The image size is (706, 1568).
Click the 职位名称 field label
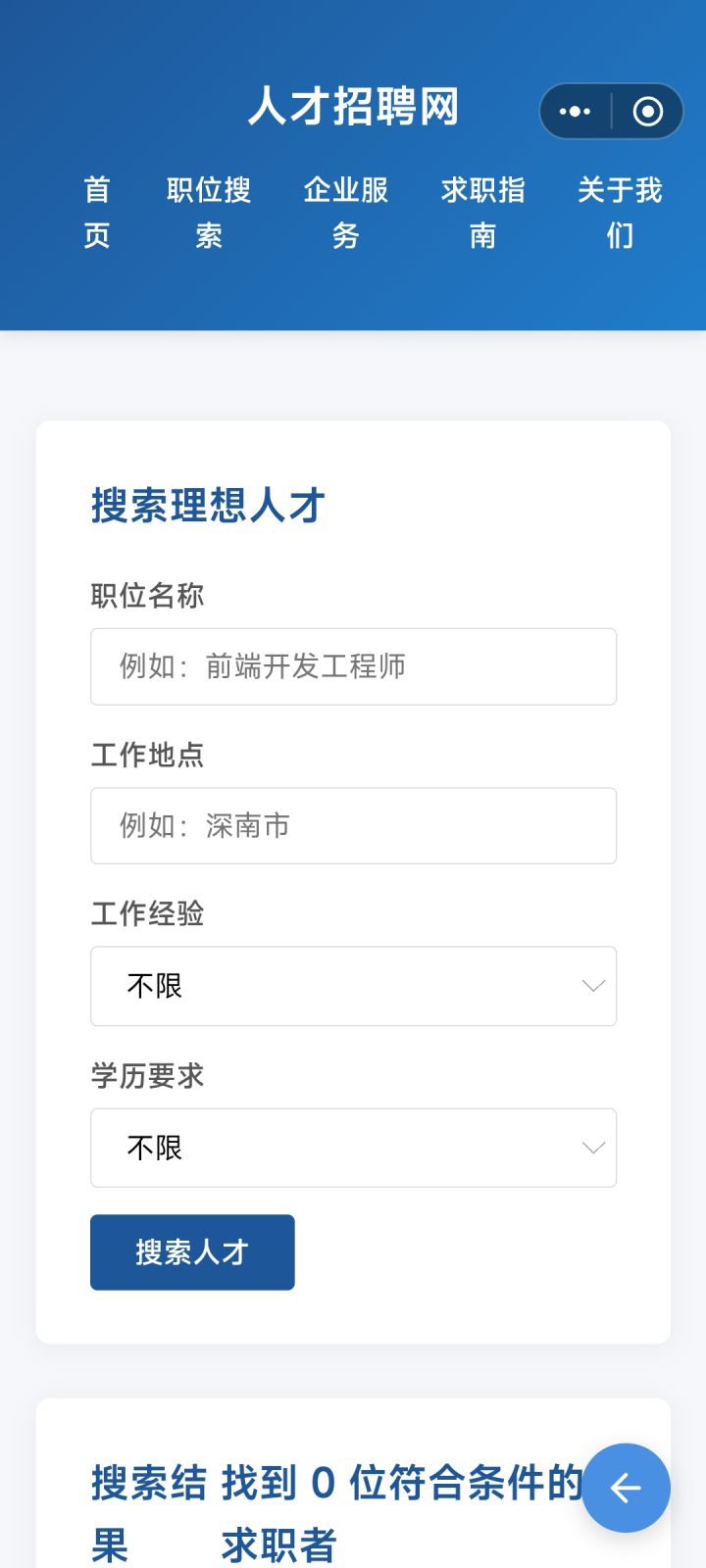pos(147,595)
